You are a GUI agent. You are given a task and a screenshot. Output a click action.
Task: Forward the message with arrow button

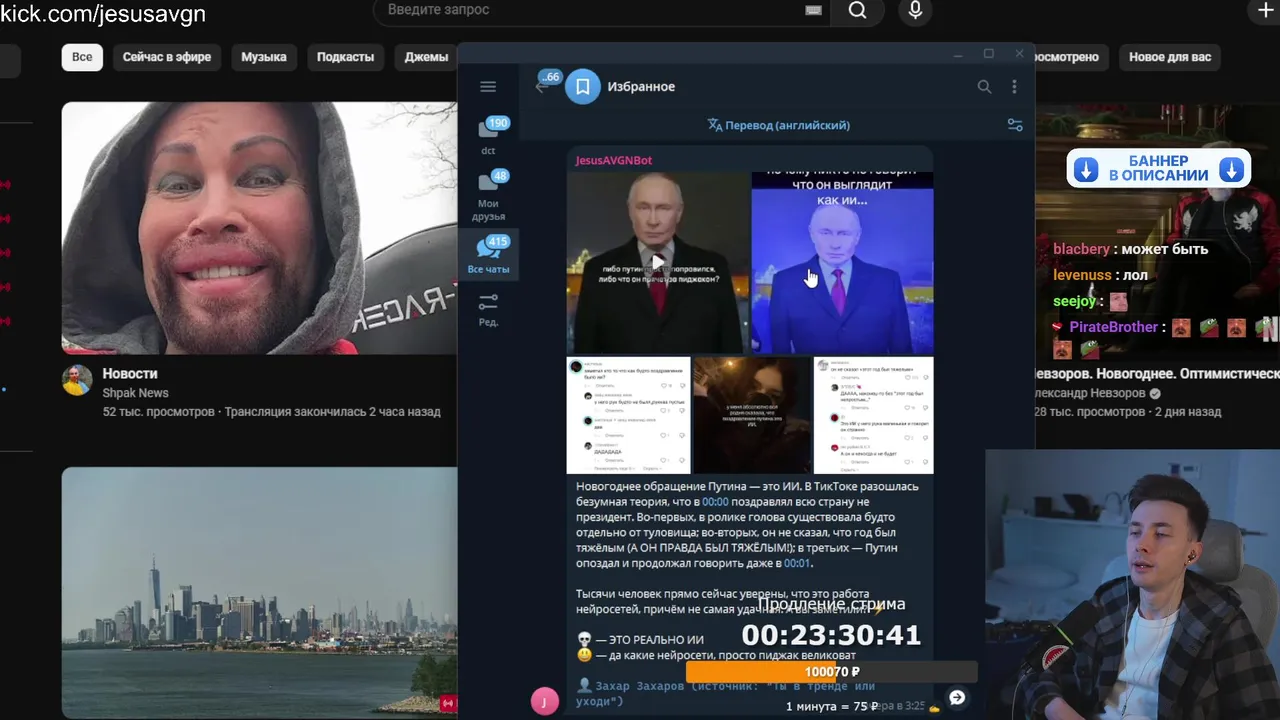click(957, 698)
